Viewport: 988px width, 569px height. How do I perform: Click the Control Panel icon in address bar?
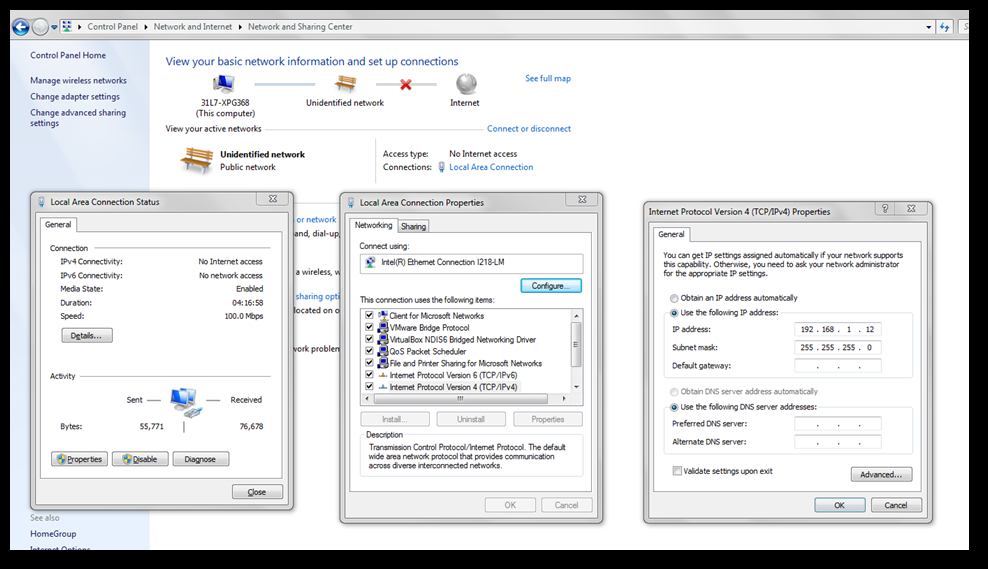(x=67, y=27)
